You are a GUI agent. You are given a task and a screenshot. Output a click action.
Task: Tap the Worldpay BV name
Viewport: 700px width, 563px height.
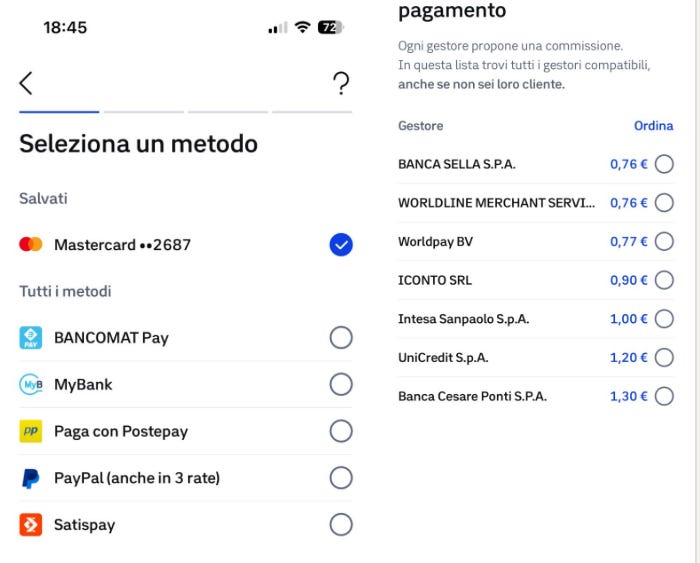pos(435,242)
